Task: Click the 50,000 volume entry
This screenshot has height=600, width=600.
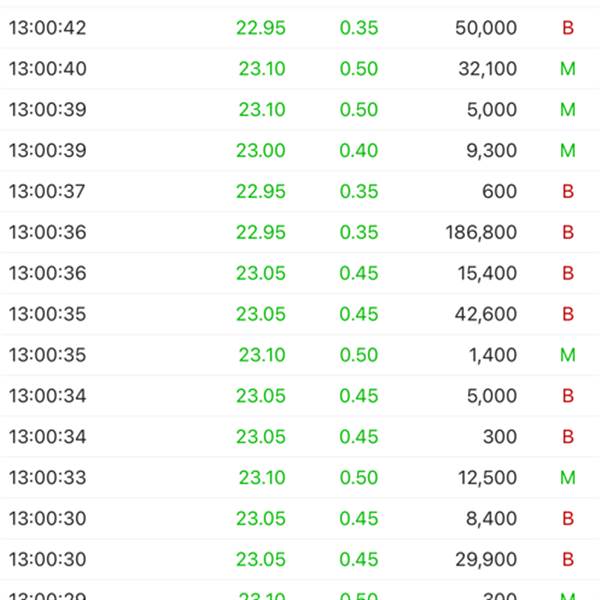Action: pyautogui.click(x=486, y=28)
